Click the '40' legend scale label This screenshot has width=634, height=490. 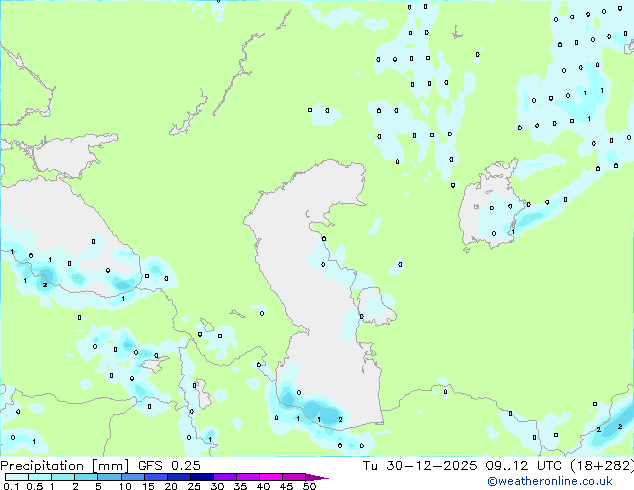[263, 486]
